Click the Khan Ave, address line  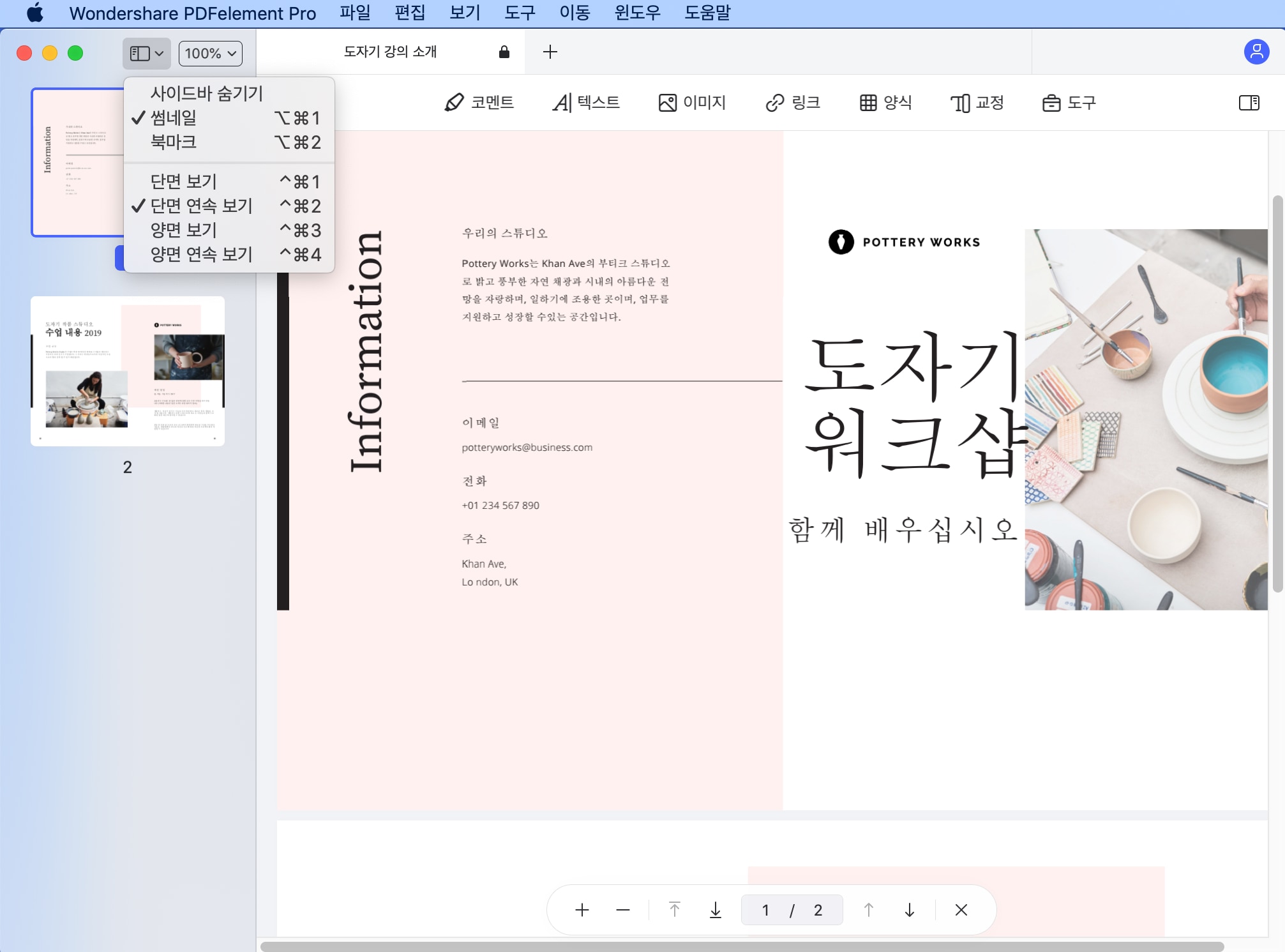click(x=484, y=564)
